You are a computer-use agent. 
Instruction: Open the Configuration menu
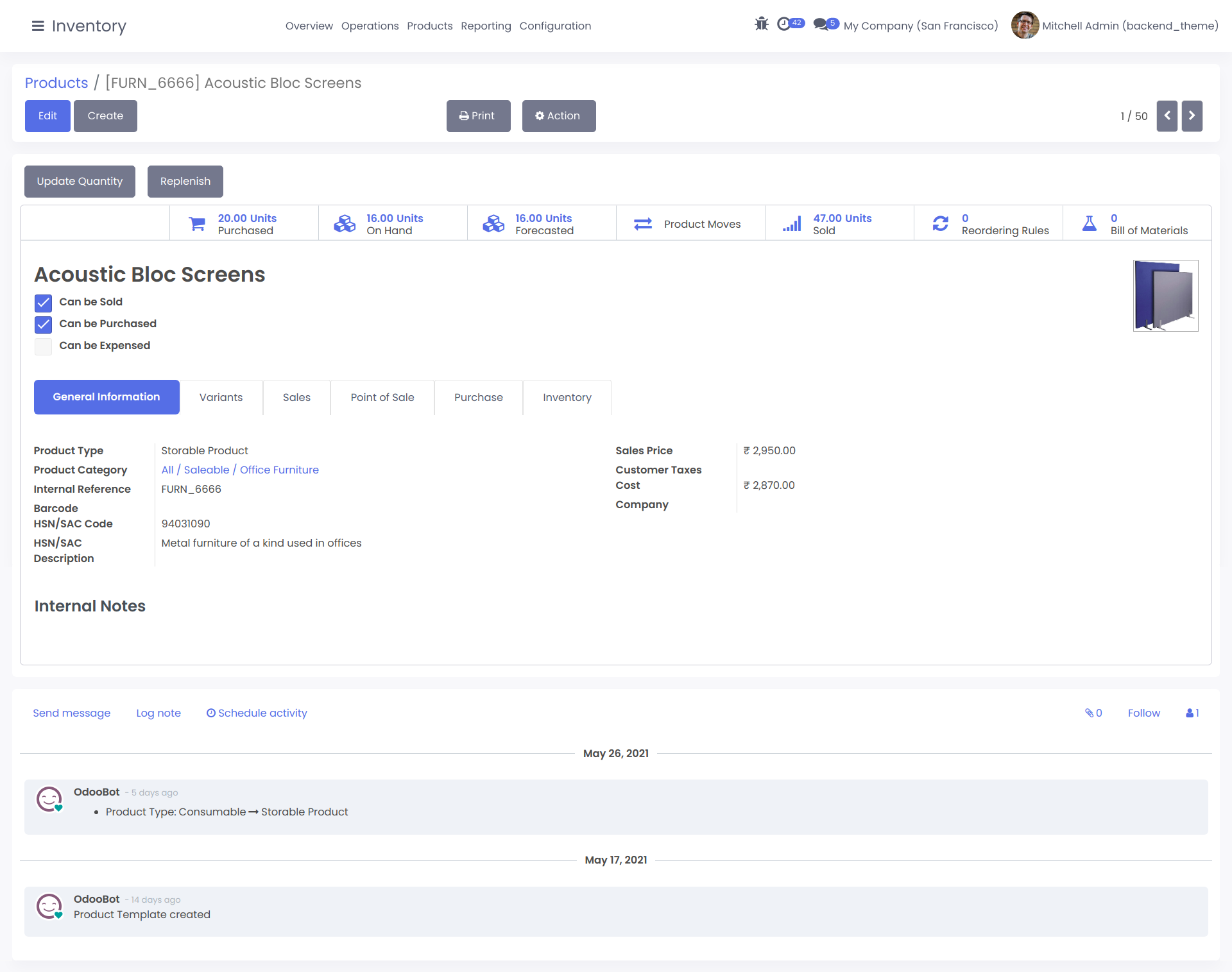point(555,26)
